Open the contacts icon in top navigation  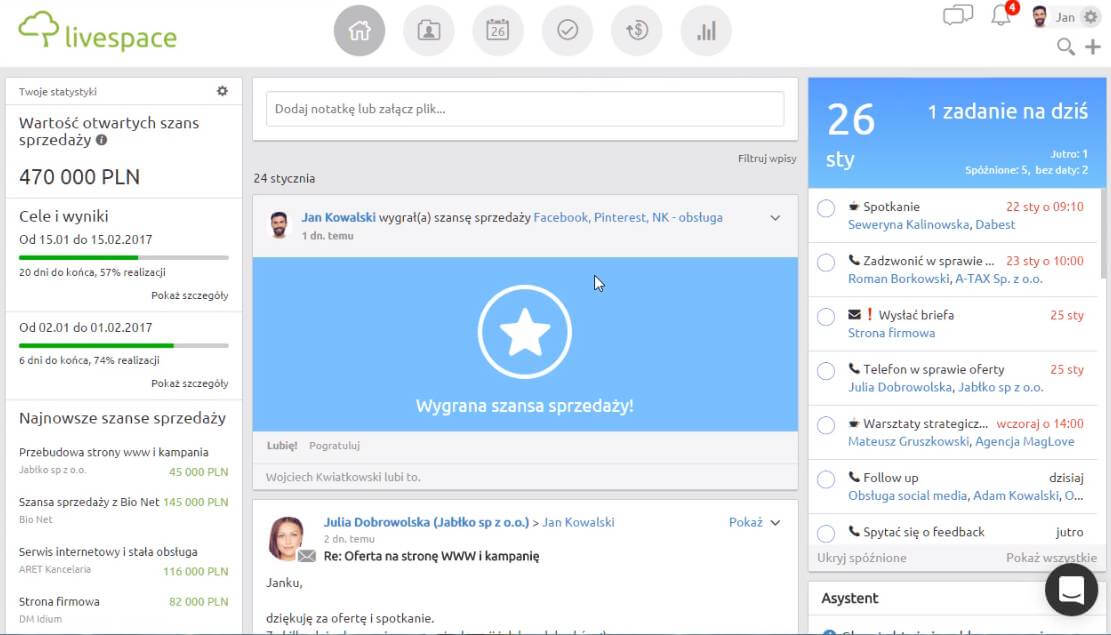click(x=428, y=31)
